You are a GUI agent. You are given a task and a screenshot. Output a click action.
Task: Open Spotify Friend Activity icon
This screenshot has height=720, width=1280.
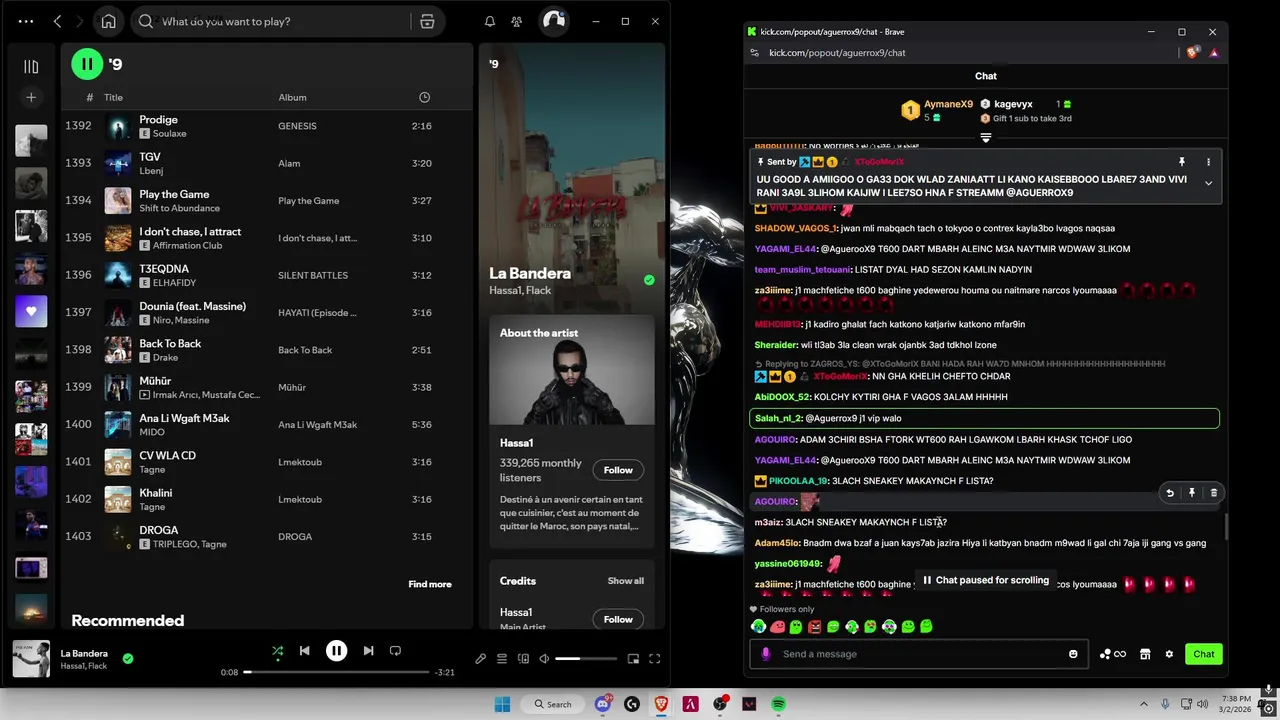click(516, 21)
